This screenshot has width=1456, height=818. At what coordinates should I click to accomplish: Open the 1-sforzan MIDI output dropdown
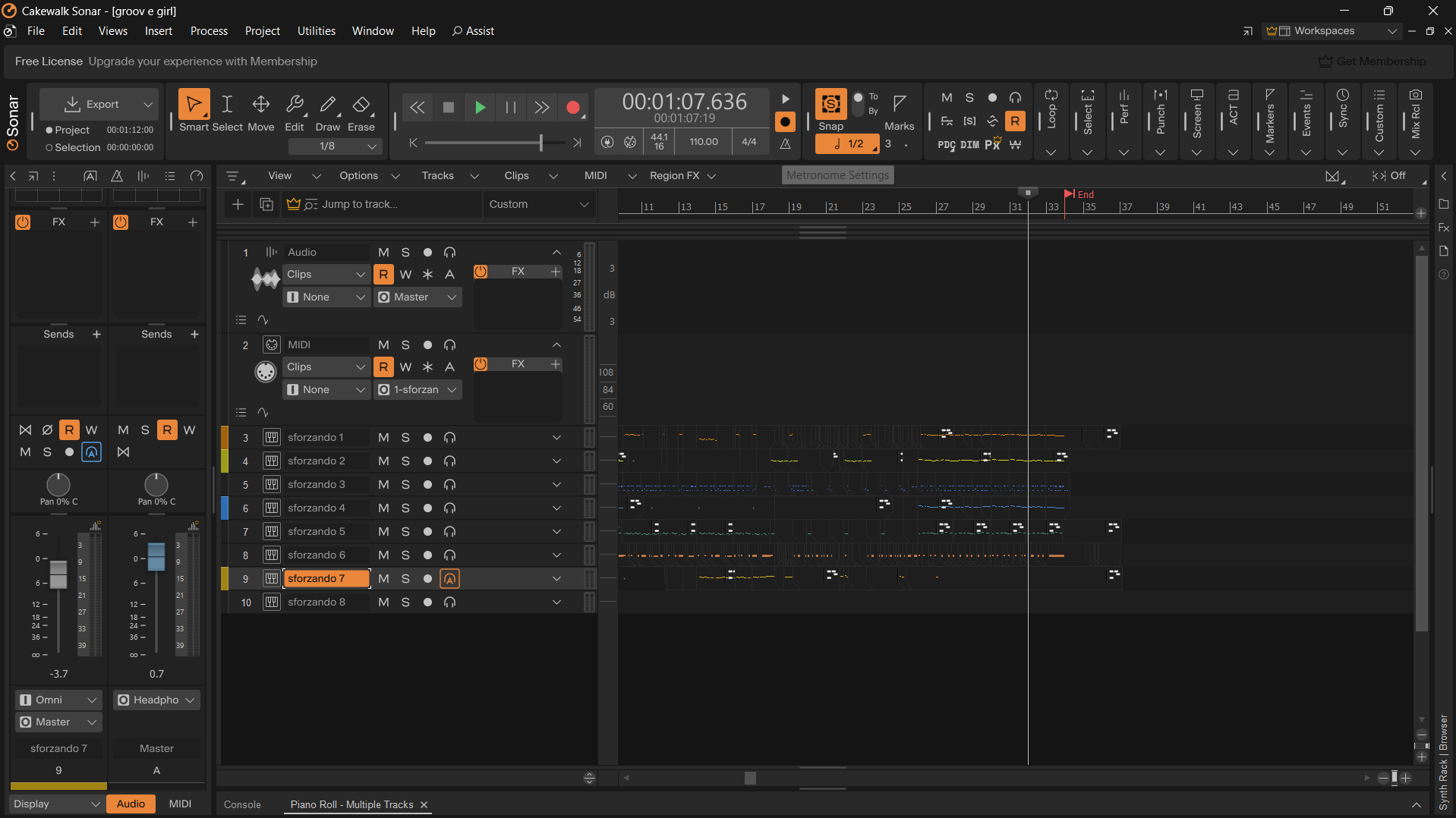tap(418, 390)
